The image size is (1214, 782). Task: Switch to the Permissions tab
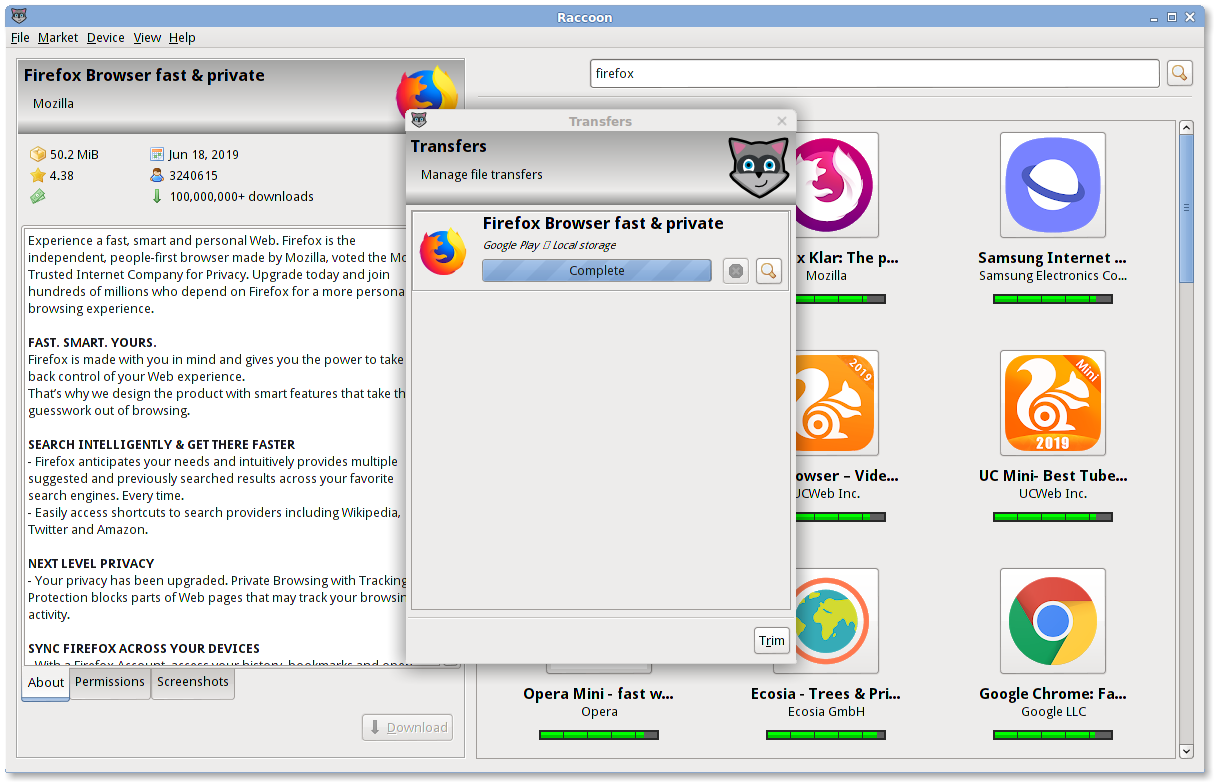point(110,682)
